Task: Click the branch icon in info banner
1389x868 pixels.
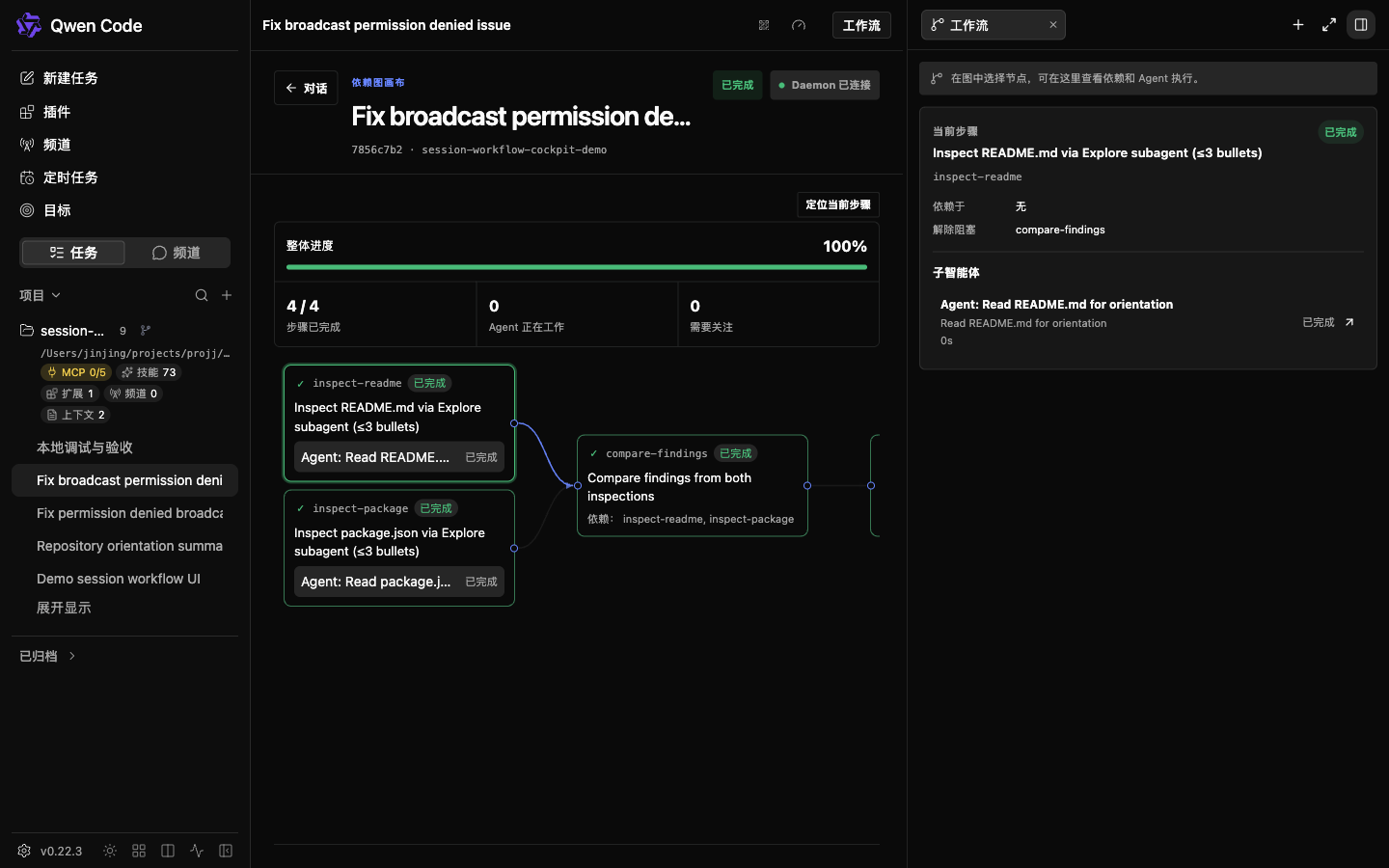Action: (937, 79)
